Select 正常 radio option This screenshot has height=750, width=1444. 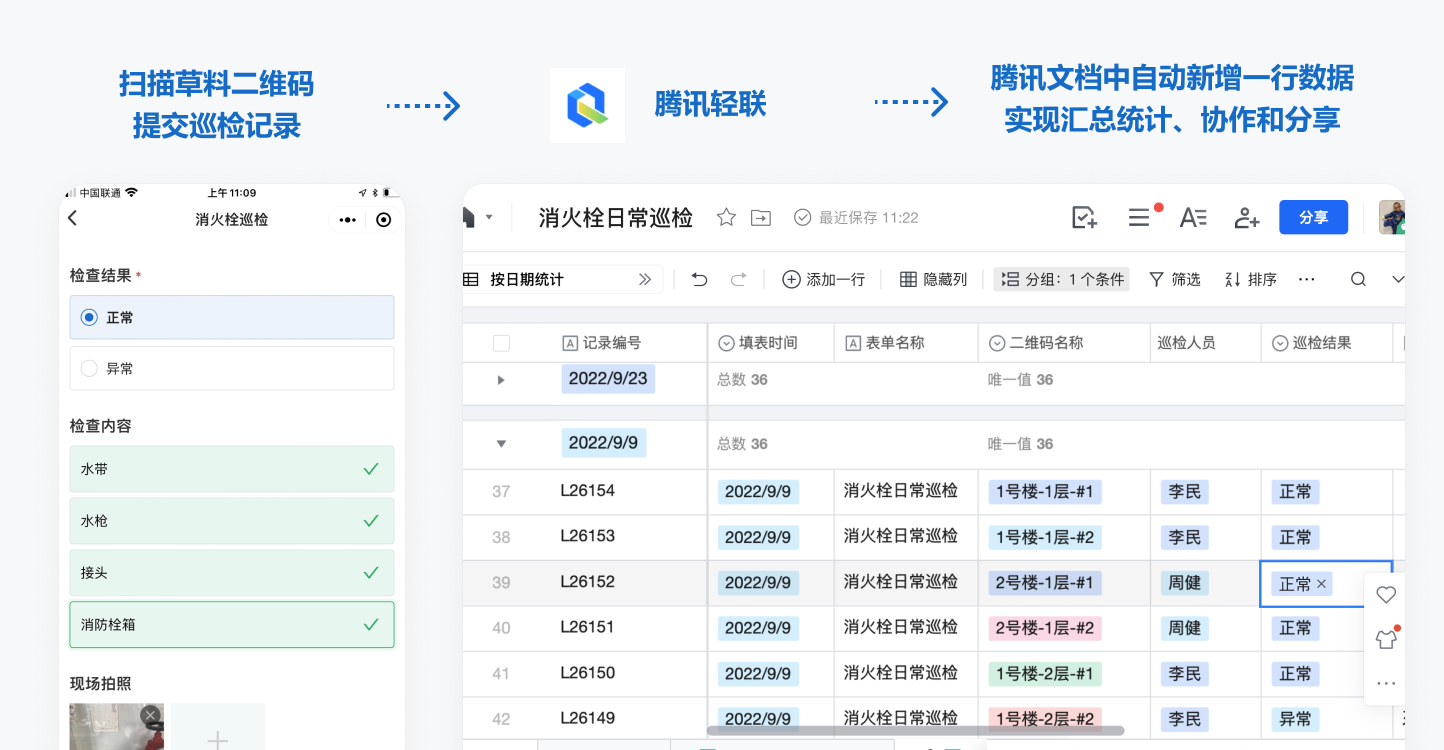point(232,317)
